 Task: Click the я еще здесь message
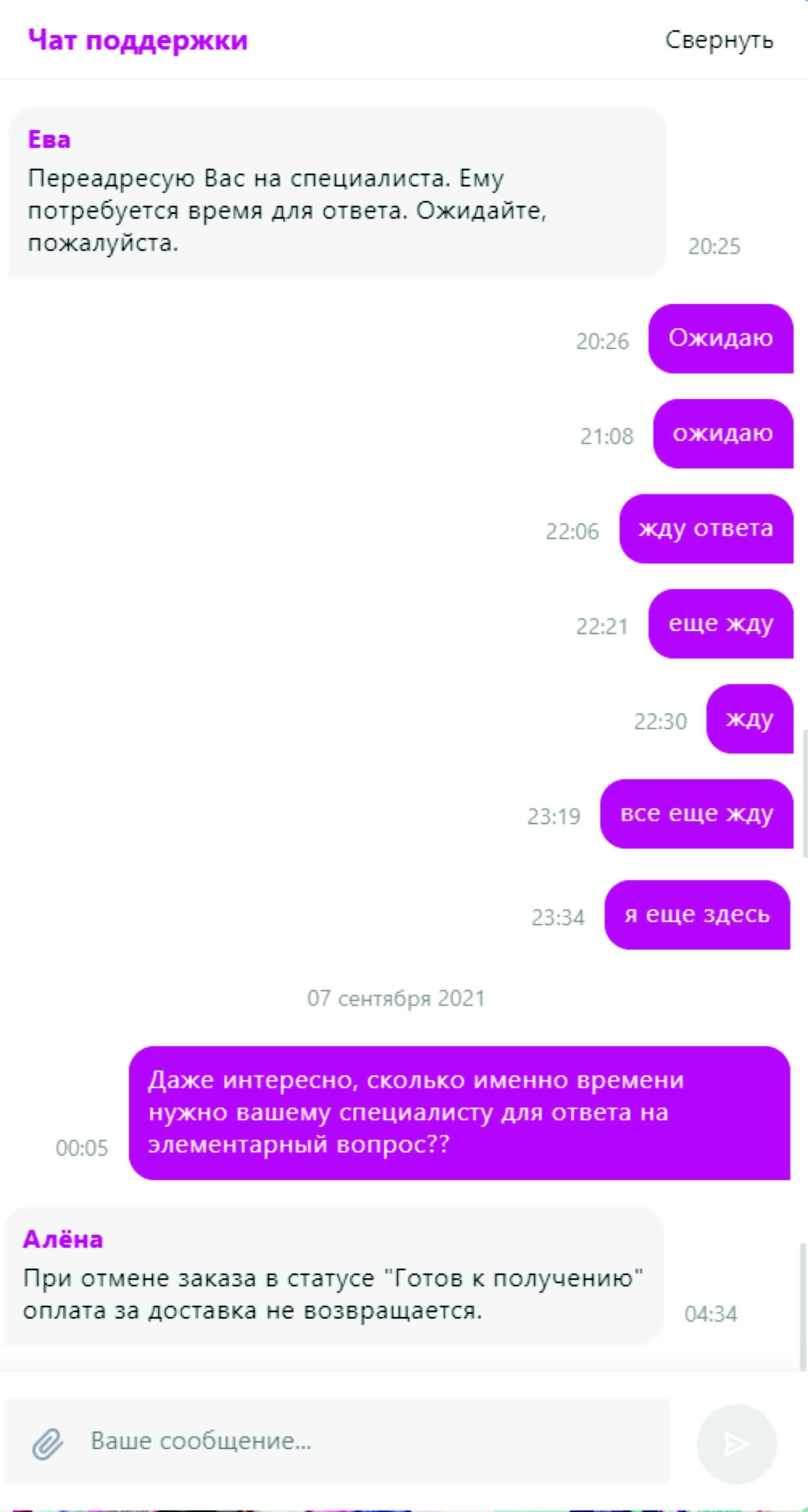(x=697, y=915)
